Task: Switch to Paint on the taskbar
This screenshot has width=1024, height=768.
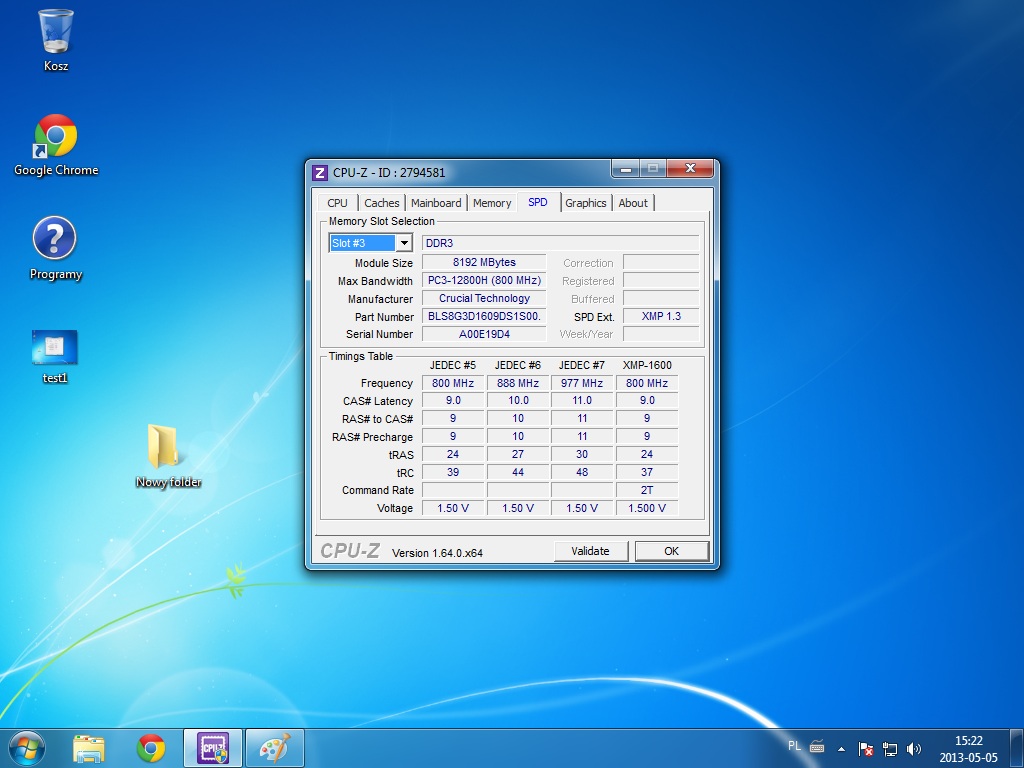Action: (275, 748)
